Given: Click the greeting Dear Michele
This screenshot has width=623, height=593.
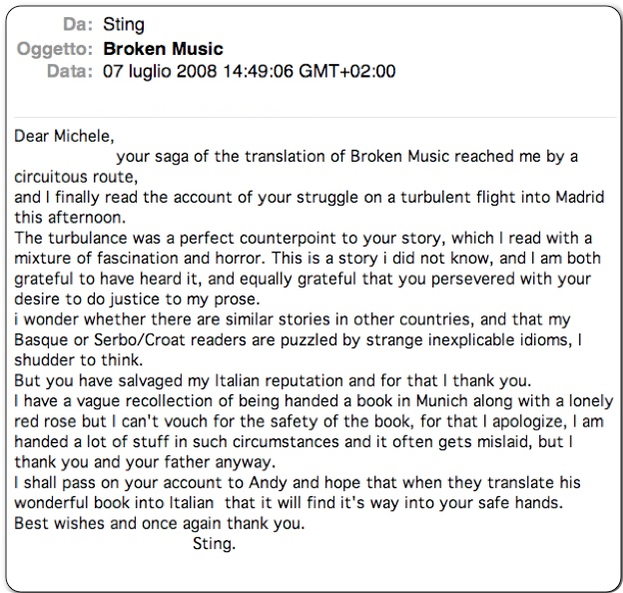Looking at the screenshot, I should (x=64, y=136).
